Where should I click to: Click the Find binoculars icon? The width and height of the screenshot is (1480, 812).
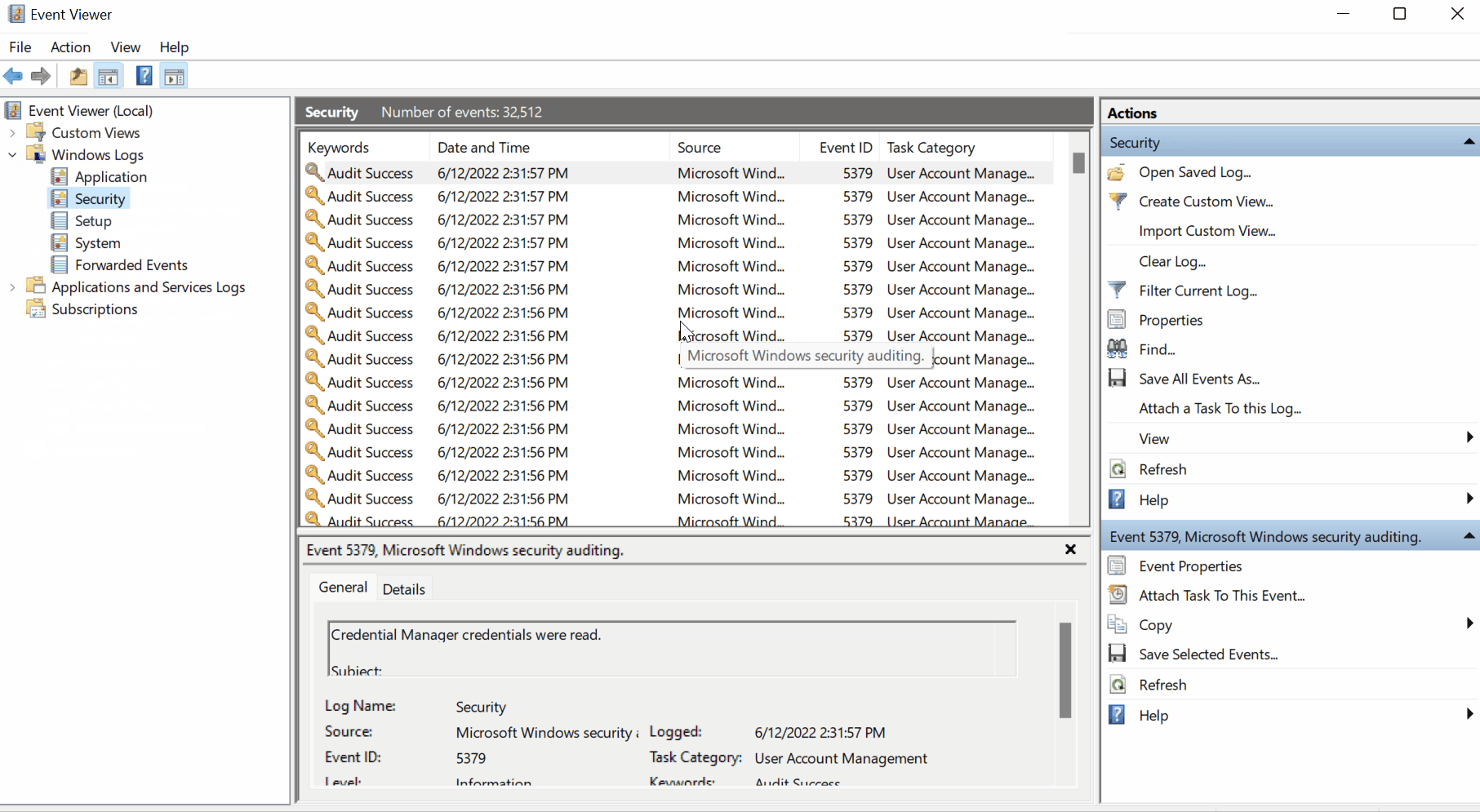pos(1117,349)
